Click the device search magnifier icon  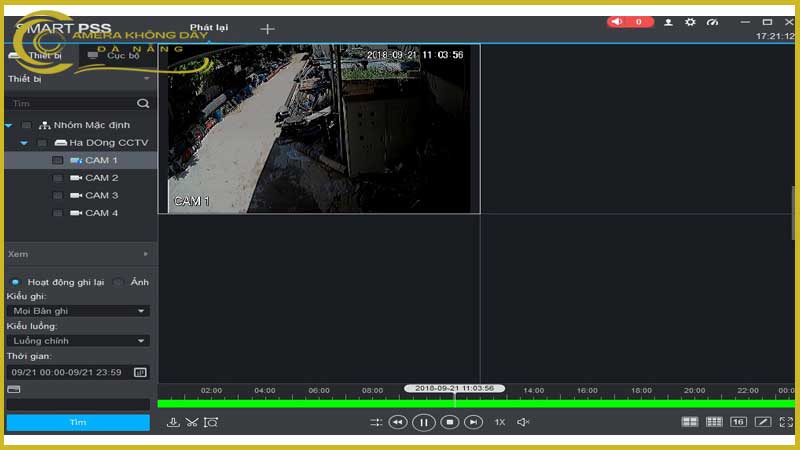click(143, 104)
